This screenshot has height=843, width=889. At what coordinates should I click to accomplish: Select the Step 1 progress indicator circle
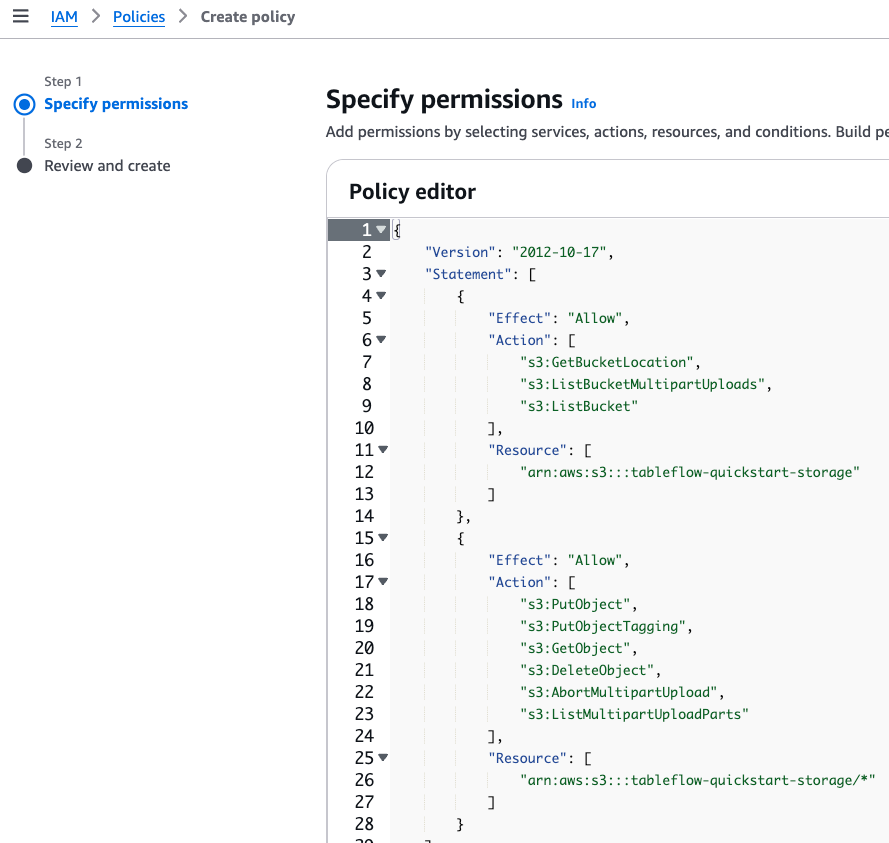pyautogui.click(x=24, y=103)
